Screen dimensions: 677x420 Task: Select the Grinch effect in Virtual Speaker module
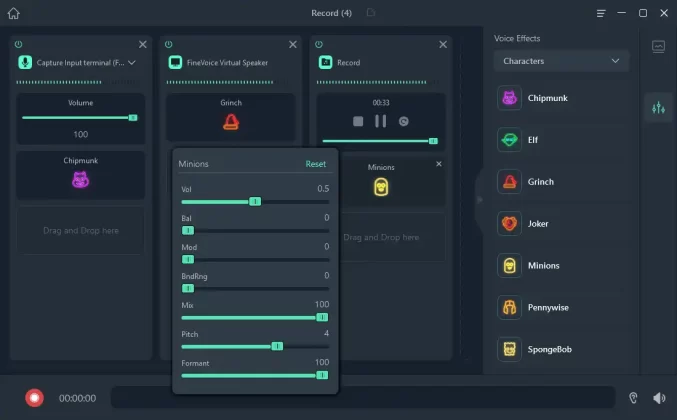tap(231, 117)
